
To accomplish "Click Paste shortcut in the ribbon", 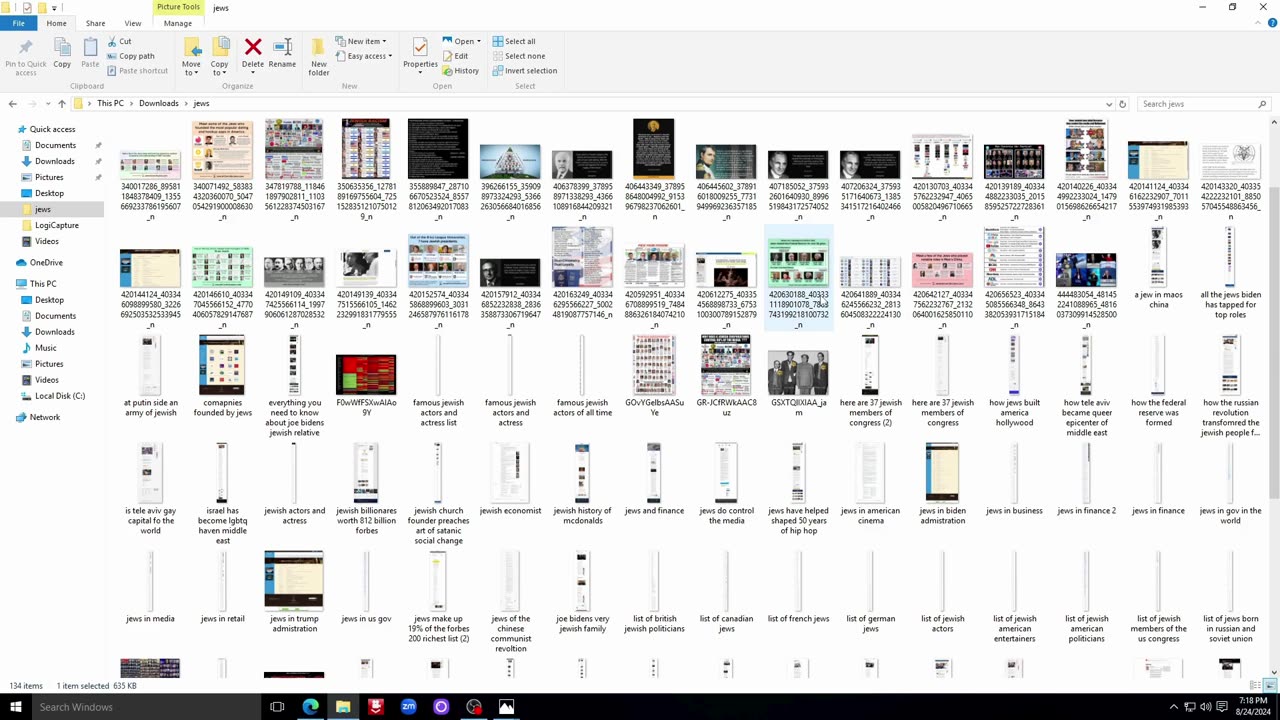I will pyautogui.click(x=137, y=71).
